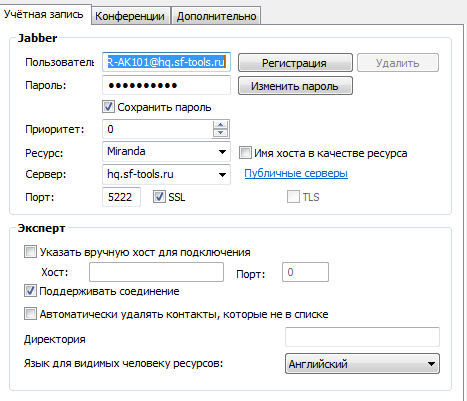Switch to the Учётная запись tab
This screenshot has height=401, width=467.
[45, 14]
